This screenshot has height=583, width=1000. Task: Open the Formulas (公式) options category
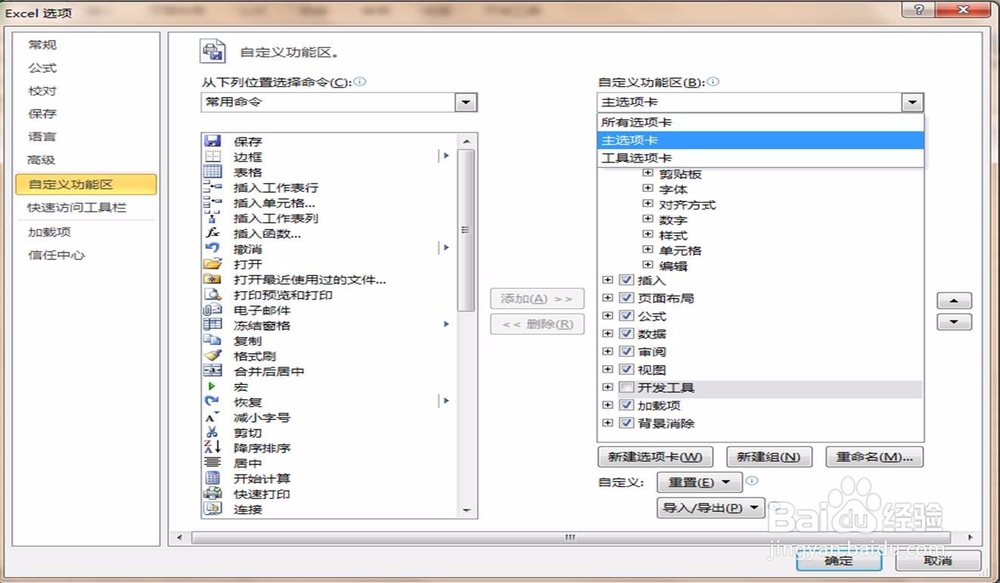[43, 68]
